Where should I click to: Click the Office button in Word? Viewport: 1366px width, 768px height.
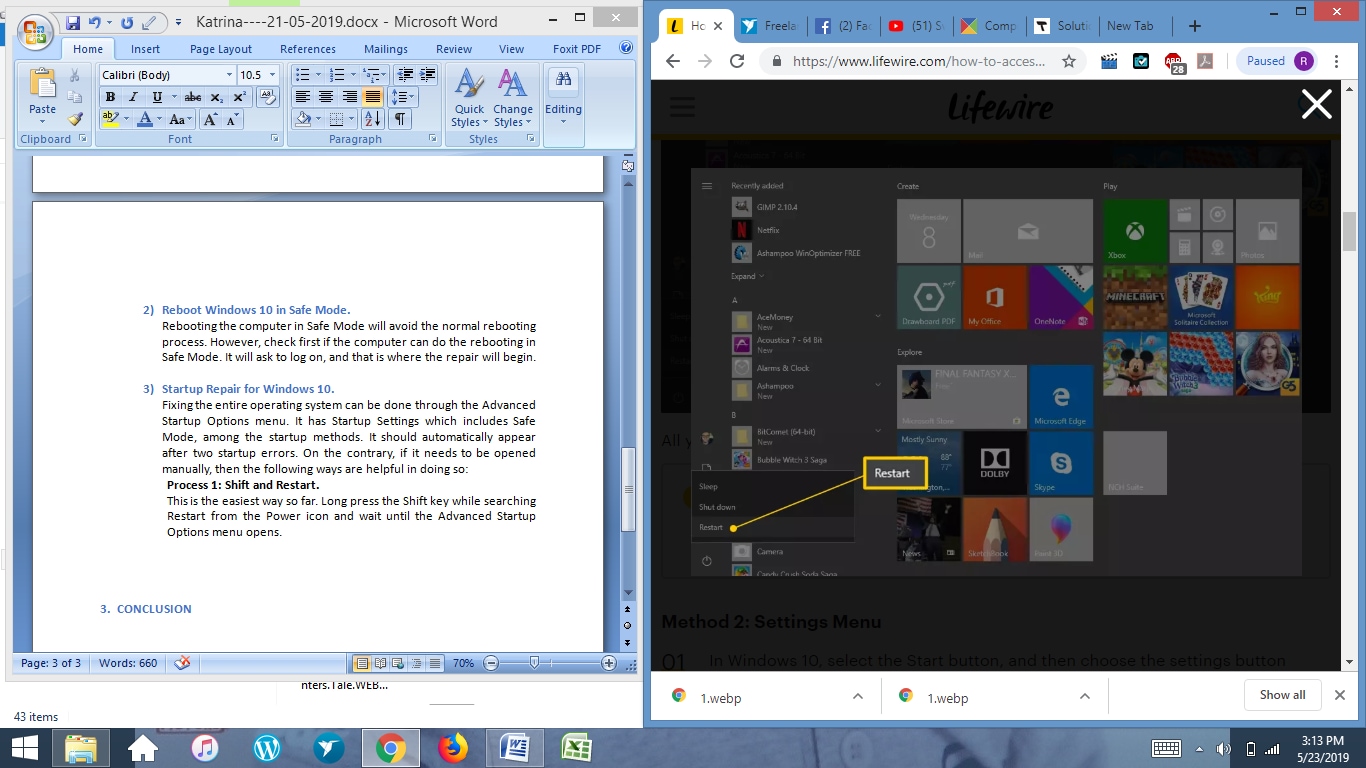(x=34, y=31)
